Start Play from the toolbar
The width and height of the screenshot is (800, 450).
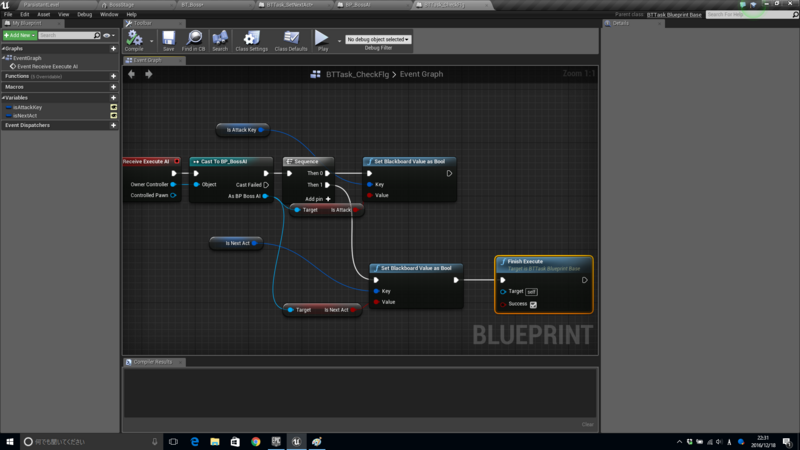pos(322,41)
